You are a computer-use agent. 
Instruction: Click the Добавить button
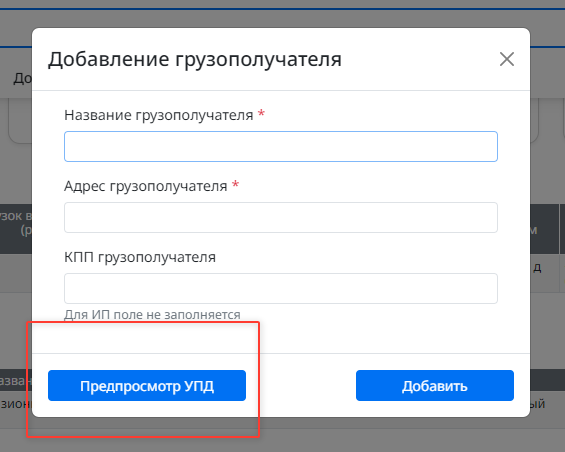435,385
